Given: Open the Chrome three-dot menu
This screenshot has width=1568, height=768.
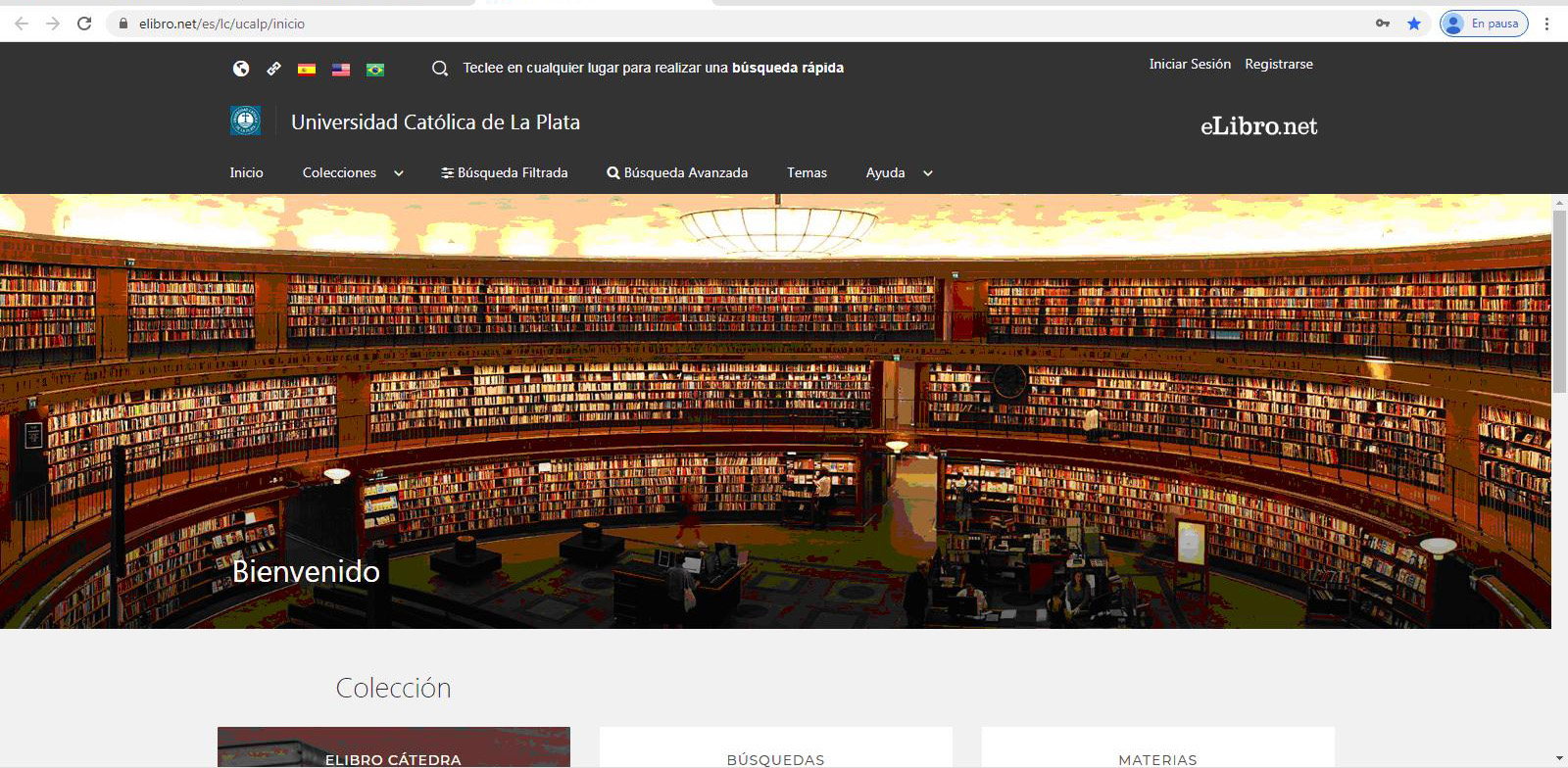Looking at the screenshot, I should [x=1547, y=24].
